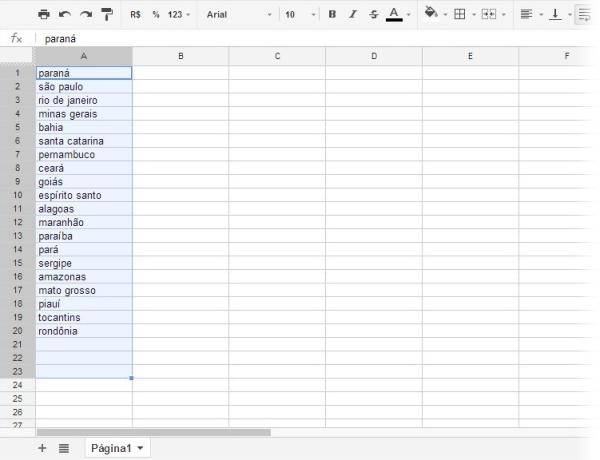Select cell containing santa catarina

coord(84,141)
